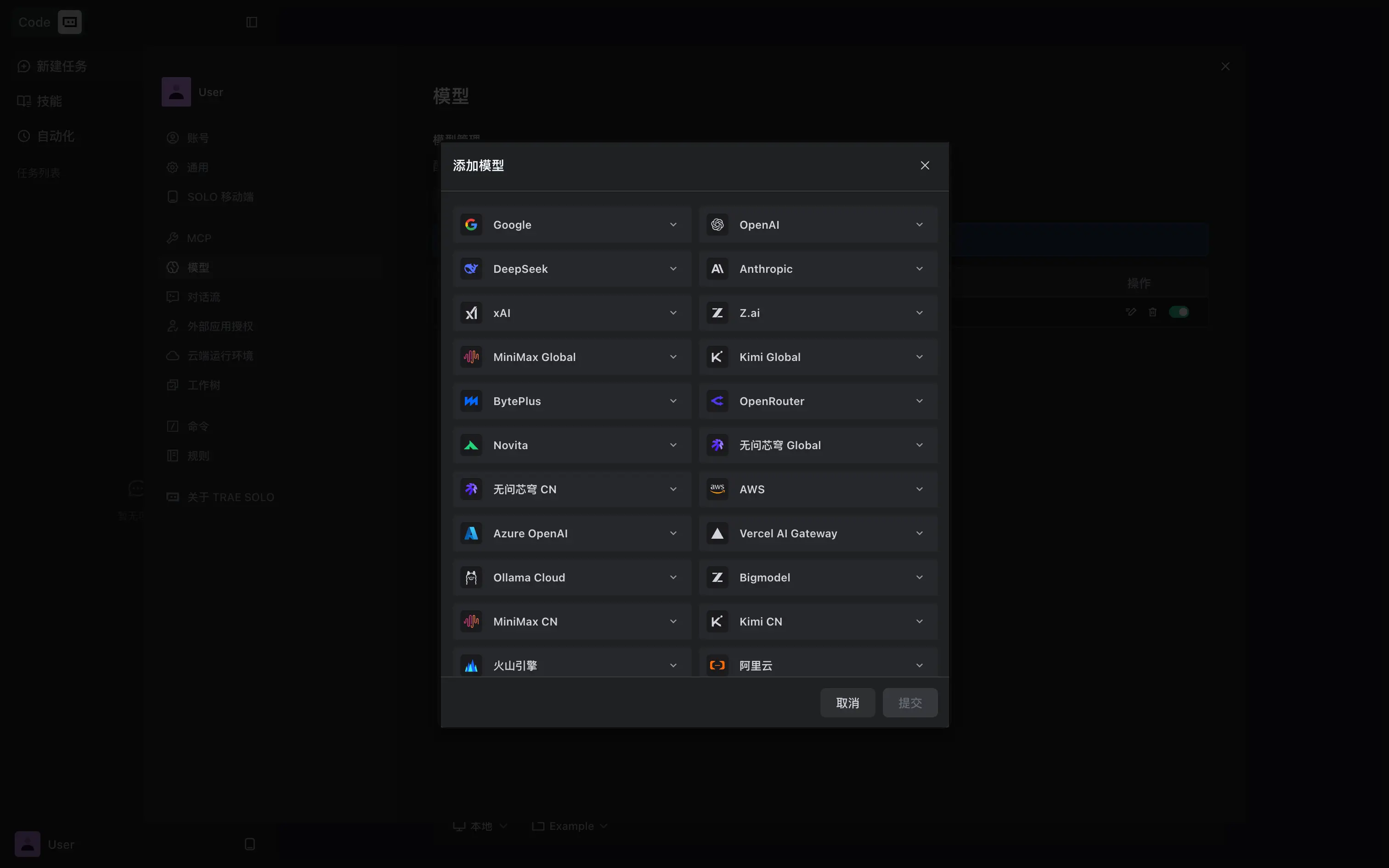1389x868 pixels.
Task: Open MCP in the background settings sidebar
Action: pyautogui.click(x=271, y=238)
